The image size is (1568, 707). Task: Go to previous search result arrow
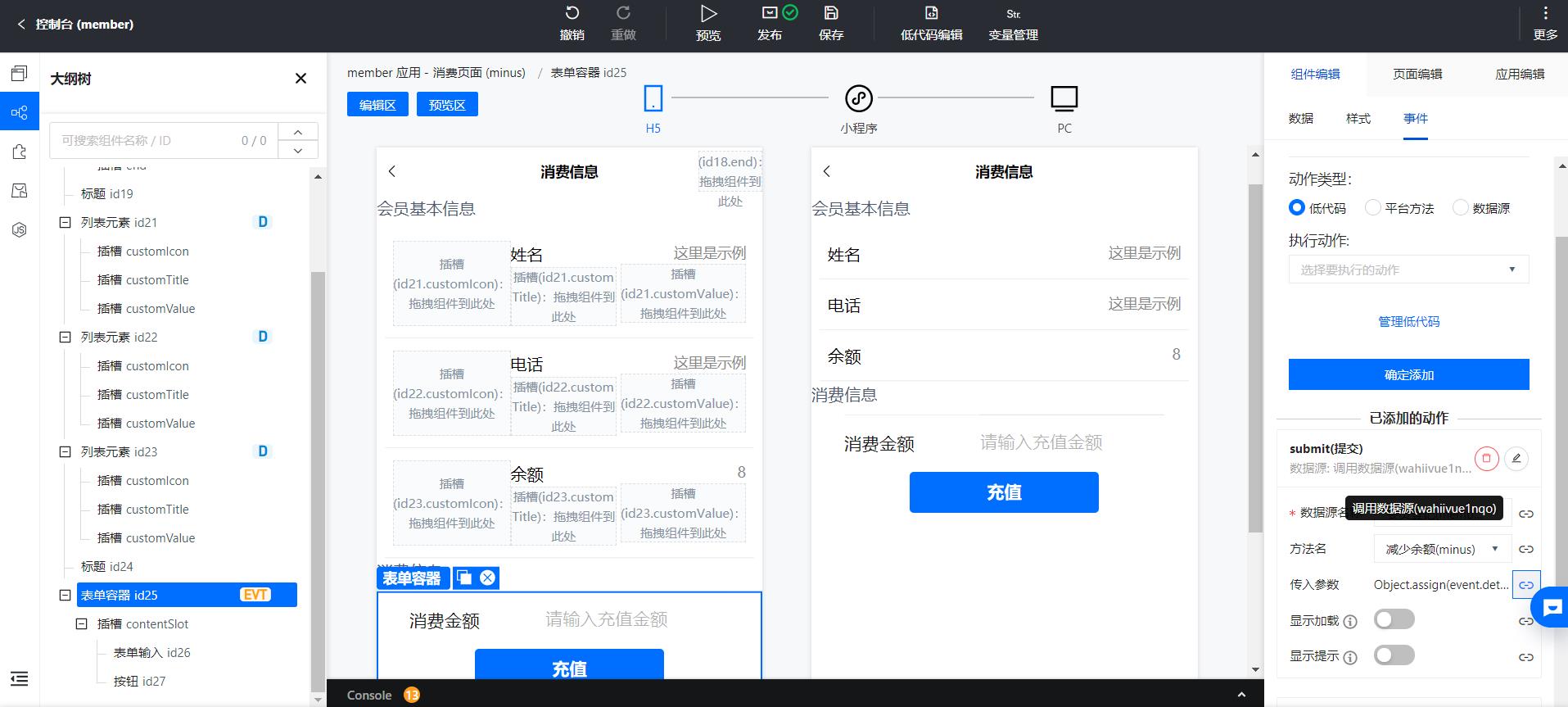pos(298,132)
